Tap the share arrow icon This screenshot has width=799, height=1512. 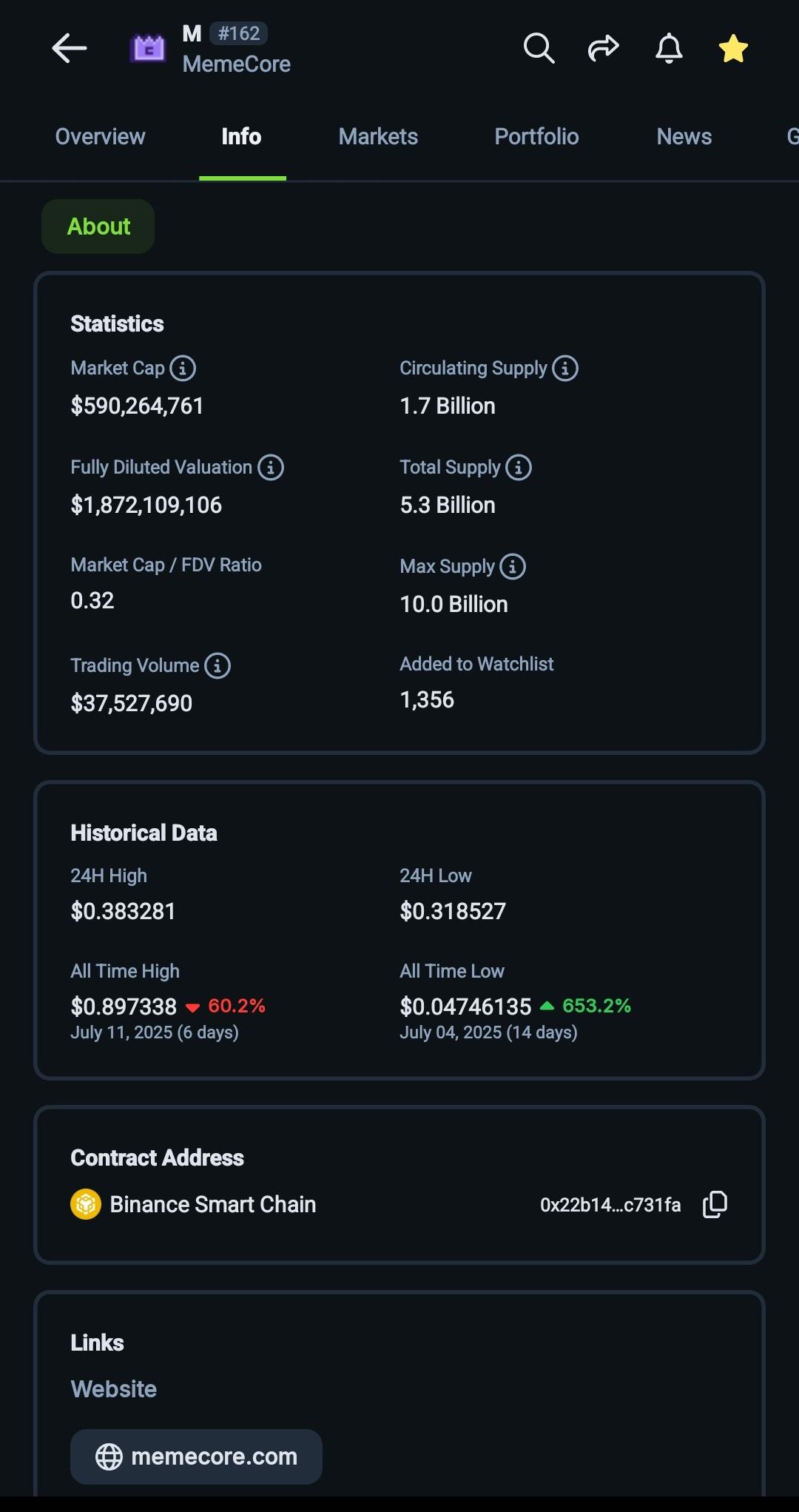pyautogui.click(x=603, y=49)
